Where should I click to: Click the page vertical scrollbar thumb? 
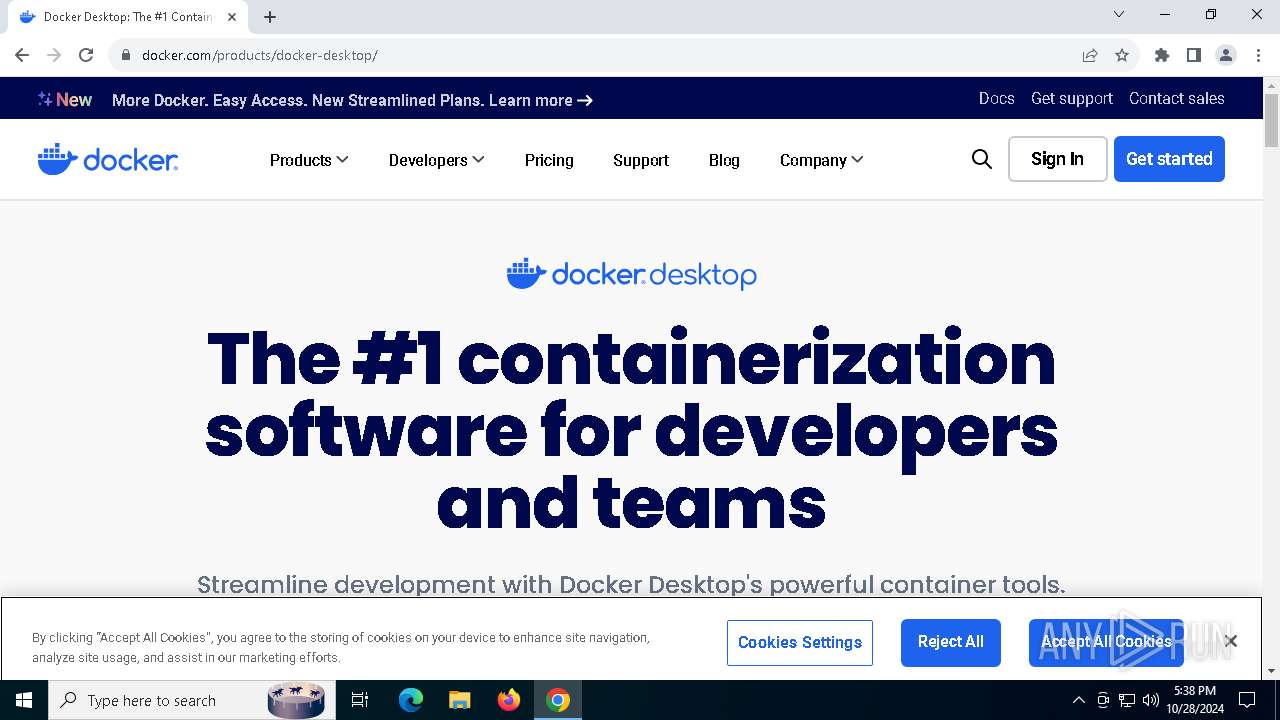click(x=1271, y=121)
